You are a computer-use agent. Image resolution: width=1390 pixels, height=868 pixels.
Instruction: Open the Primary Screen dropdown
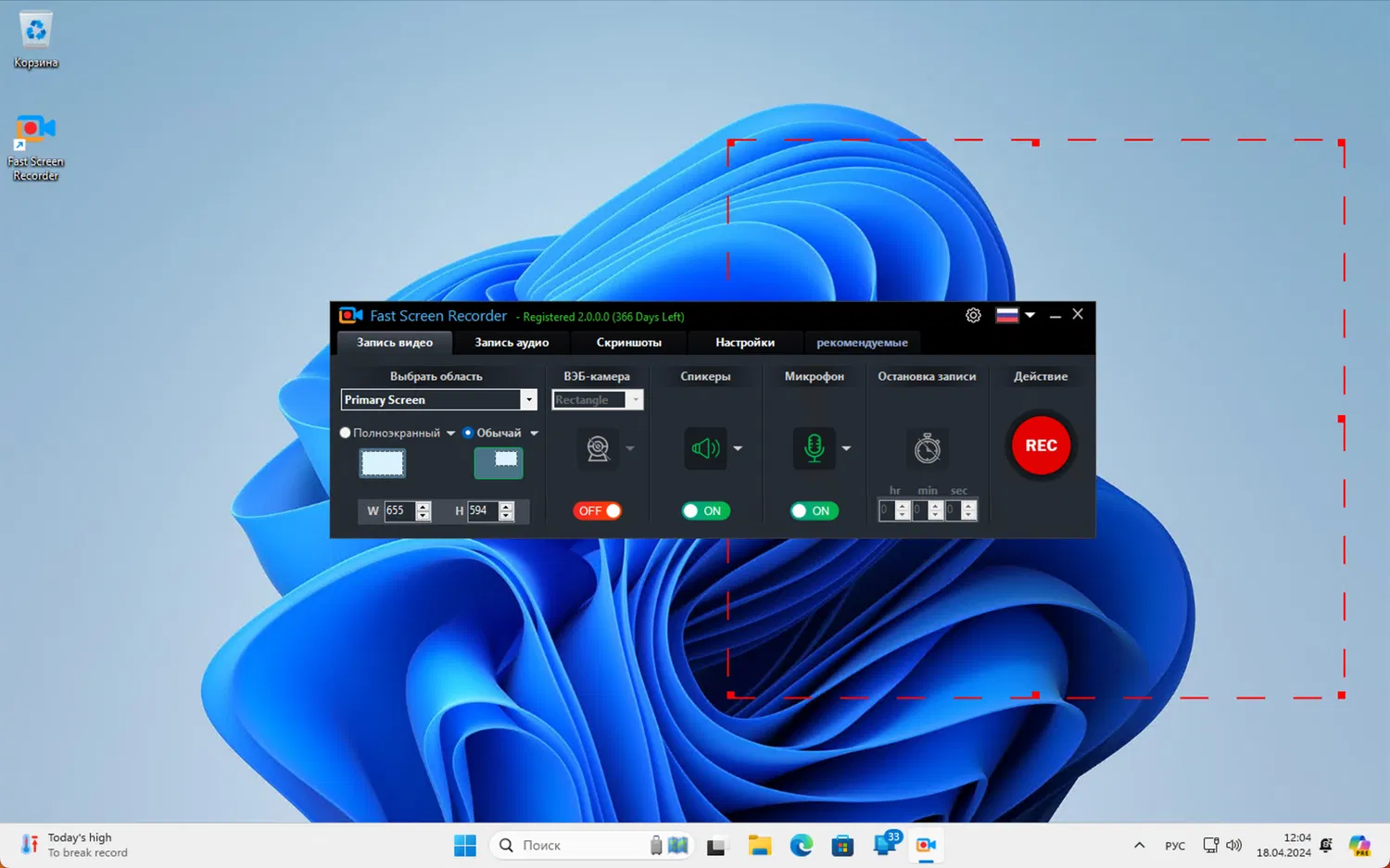[528, 399]
